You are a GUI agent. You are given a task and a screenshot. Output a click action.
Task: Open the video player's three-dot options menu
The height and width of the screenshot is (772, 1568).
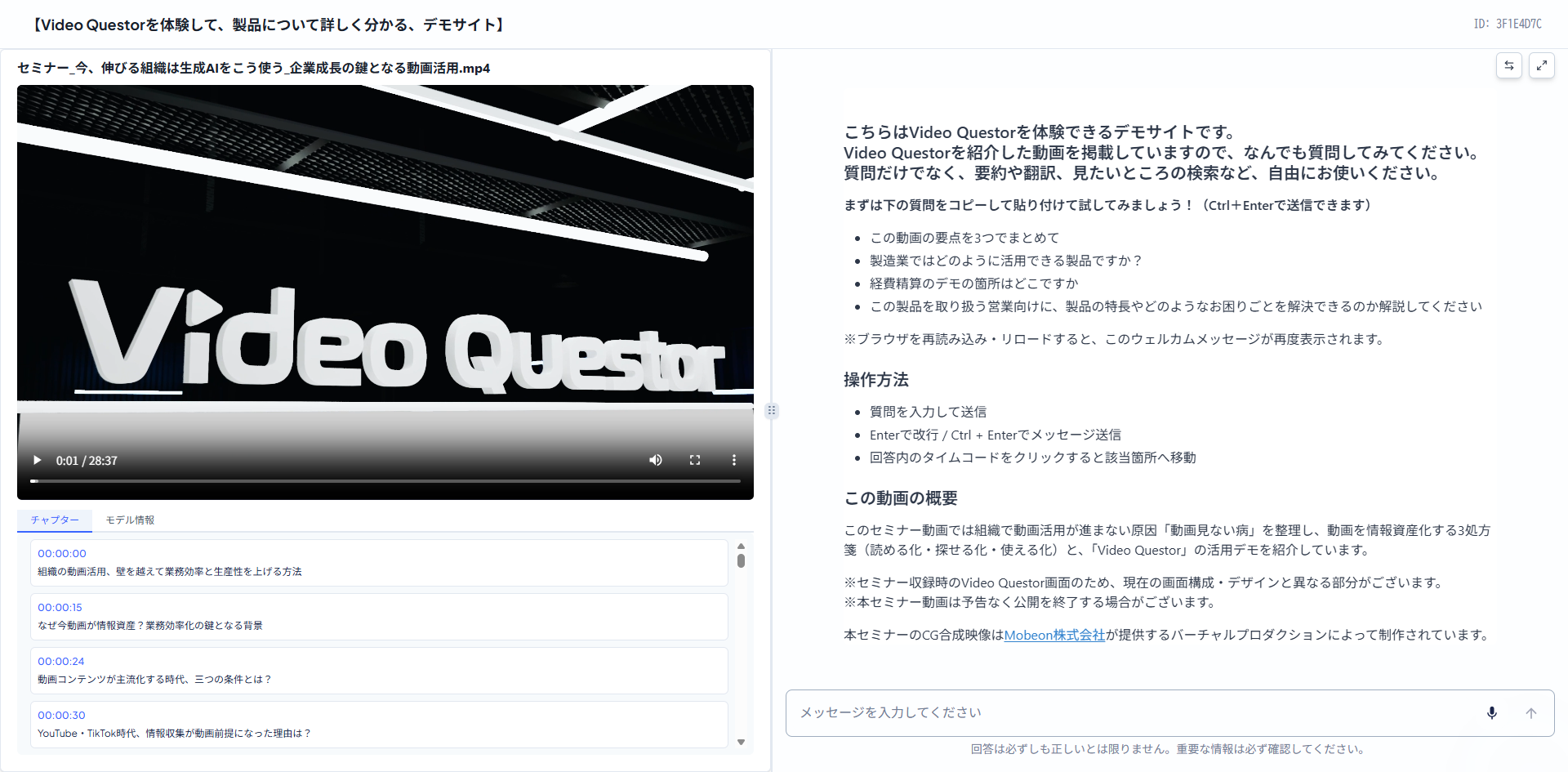point(734,460)
